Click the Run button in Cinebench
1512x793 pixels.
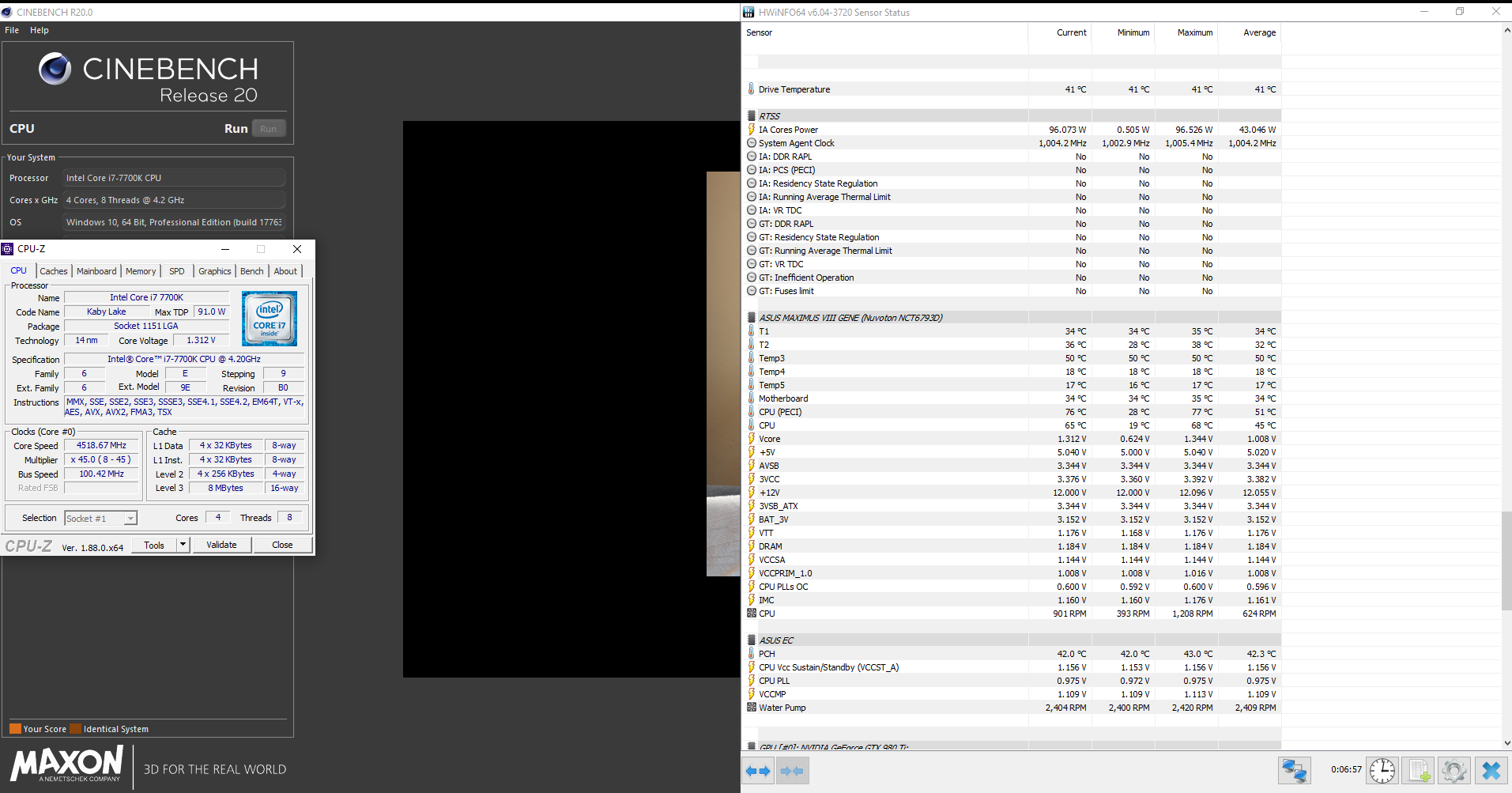pos(269,129)
